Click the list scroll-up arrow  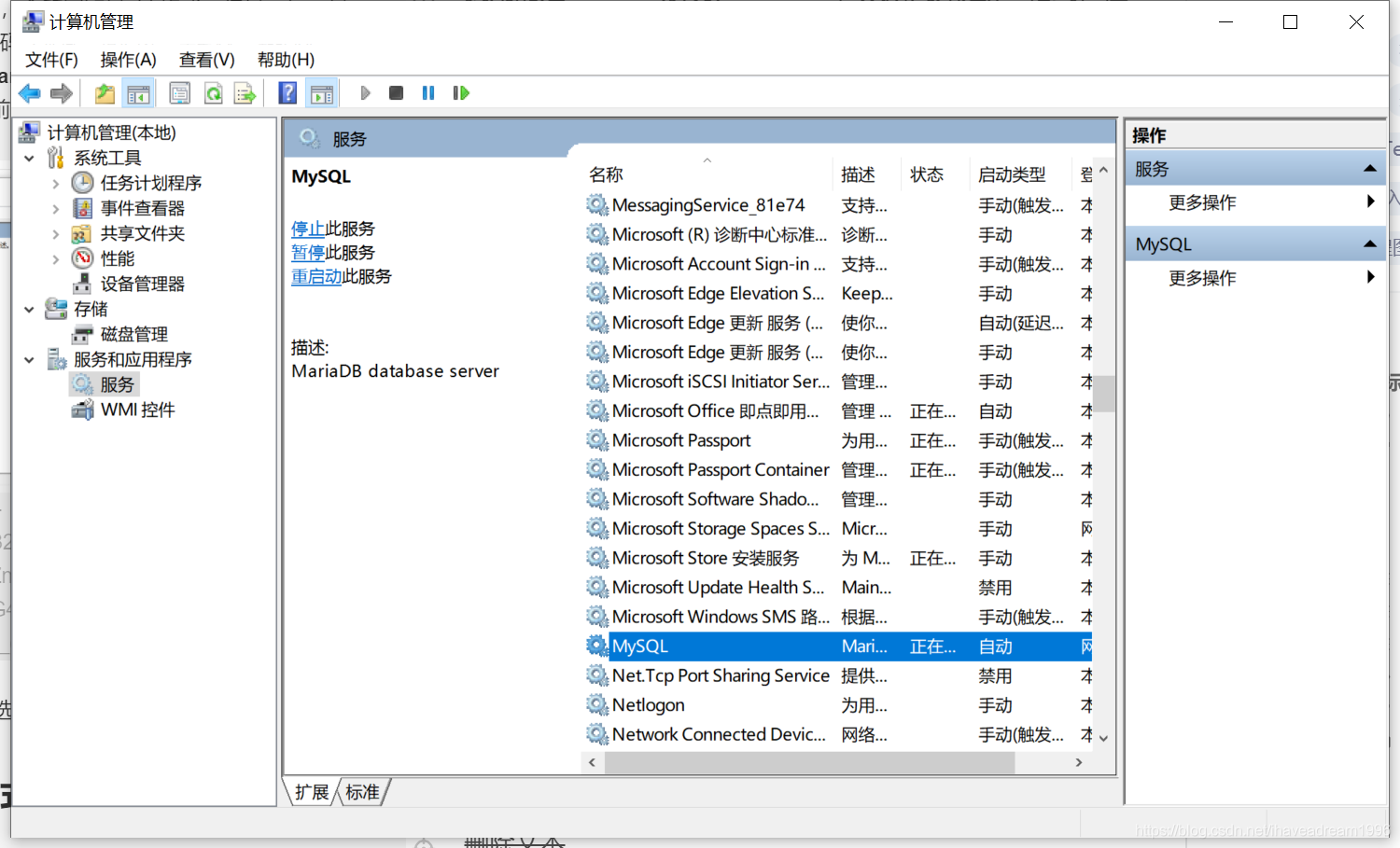point(1104,171)
